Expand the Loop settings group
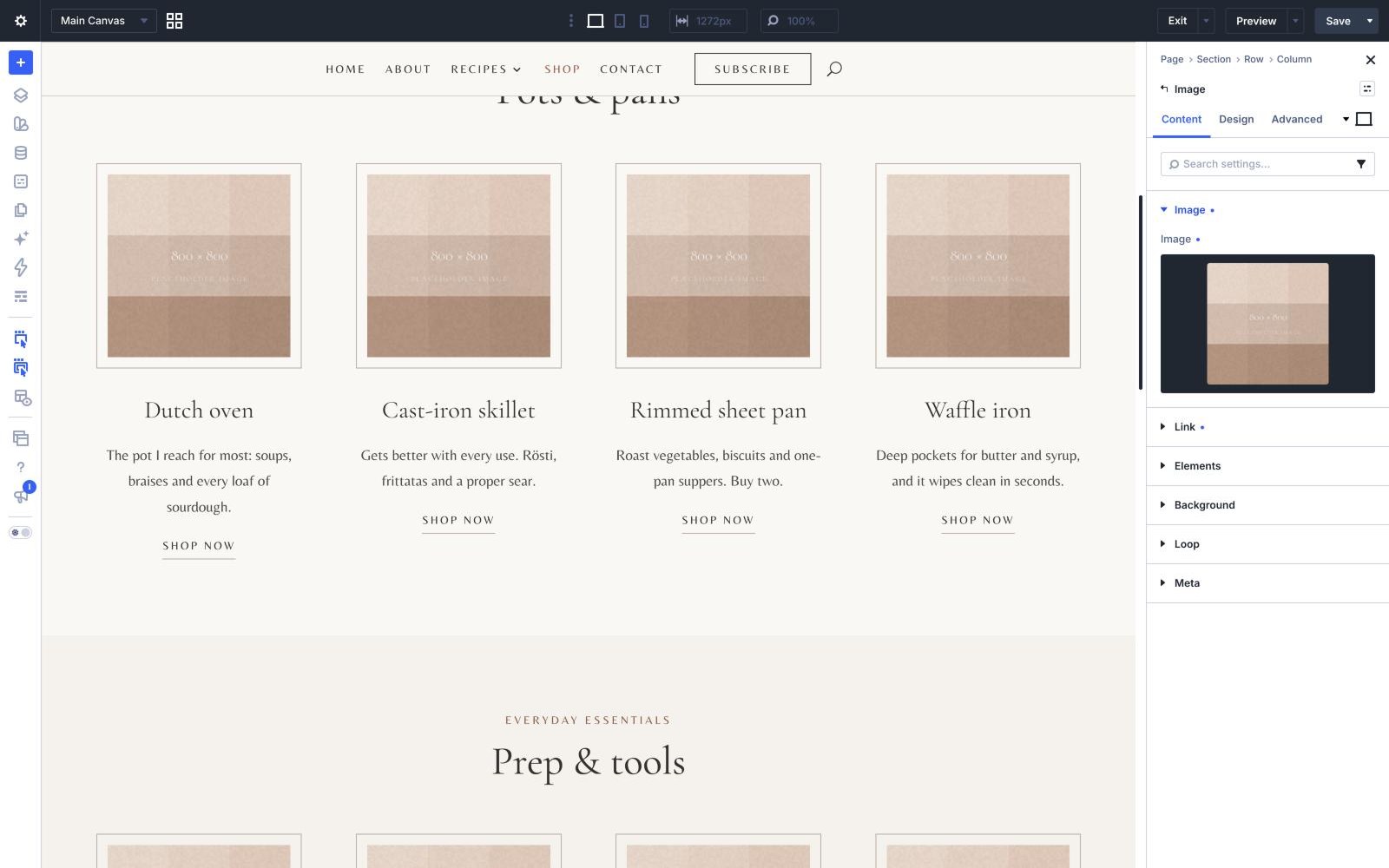This screenshot has width=1389, height=868. (1267, 544)
